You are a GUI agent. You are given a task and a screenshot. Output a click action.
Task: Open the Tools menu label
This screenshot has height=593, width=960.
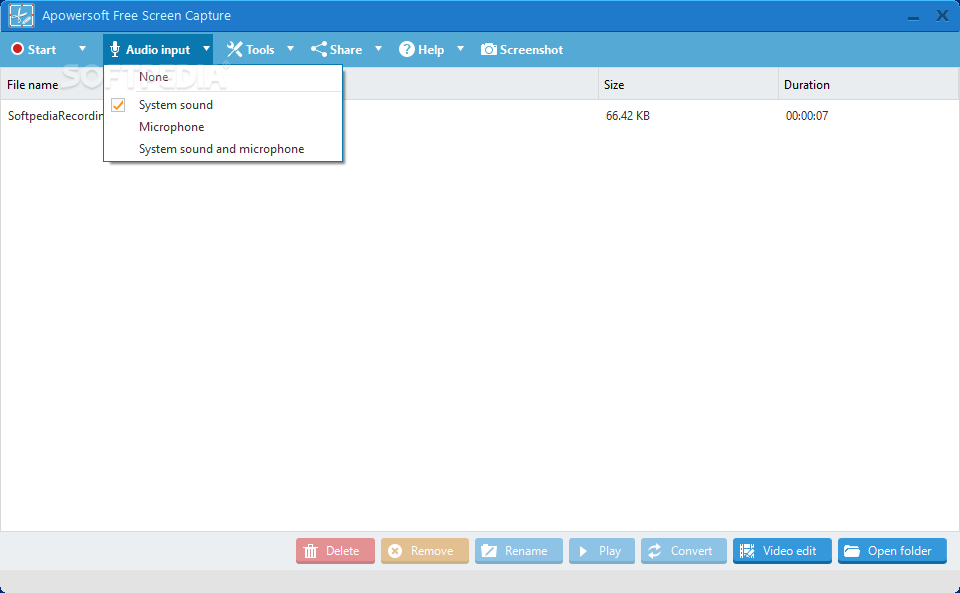(260, 50)
